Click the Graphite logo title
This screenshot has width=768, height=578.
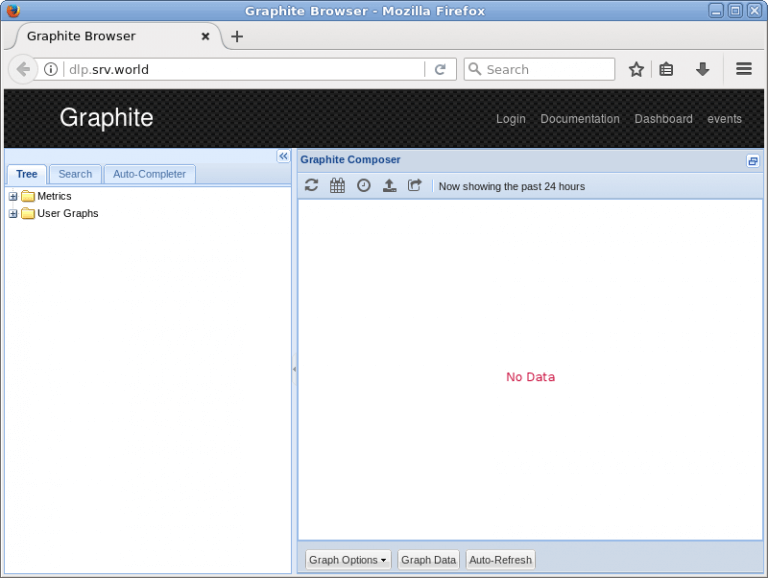point(106,118)
